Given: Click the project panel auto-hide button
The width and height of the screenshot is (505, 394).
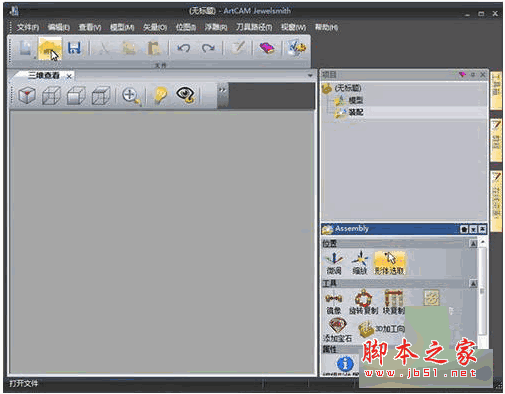Looking at the screenshot, I should [x=473, y=75].
